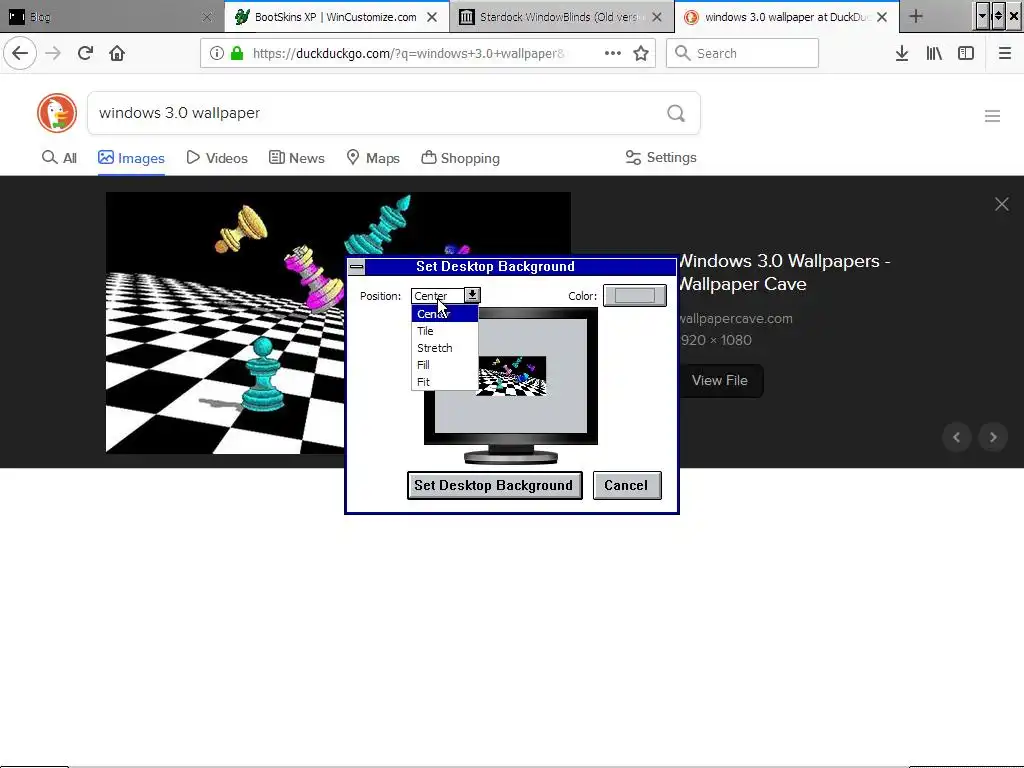Select the All search category

coord(59,158)
